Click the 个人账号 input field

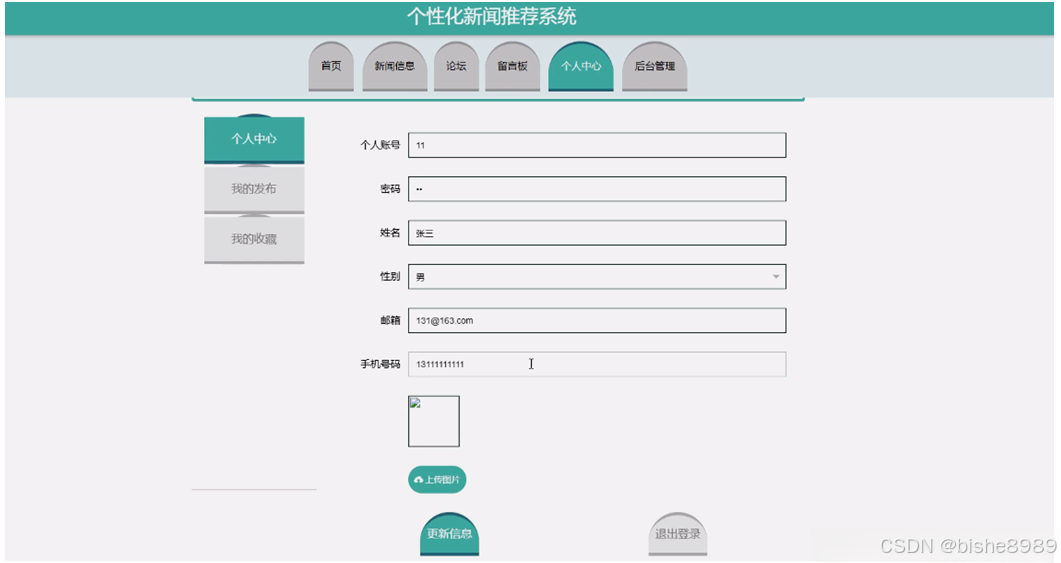(597, 145)
